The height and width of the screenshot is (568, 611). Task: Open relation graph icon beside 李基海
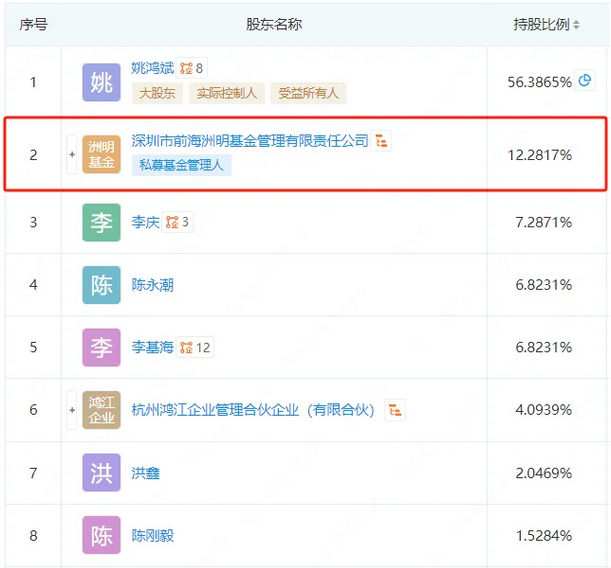pos(195,347)
